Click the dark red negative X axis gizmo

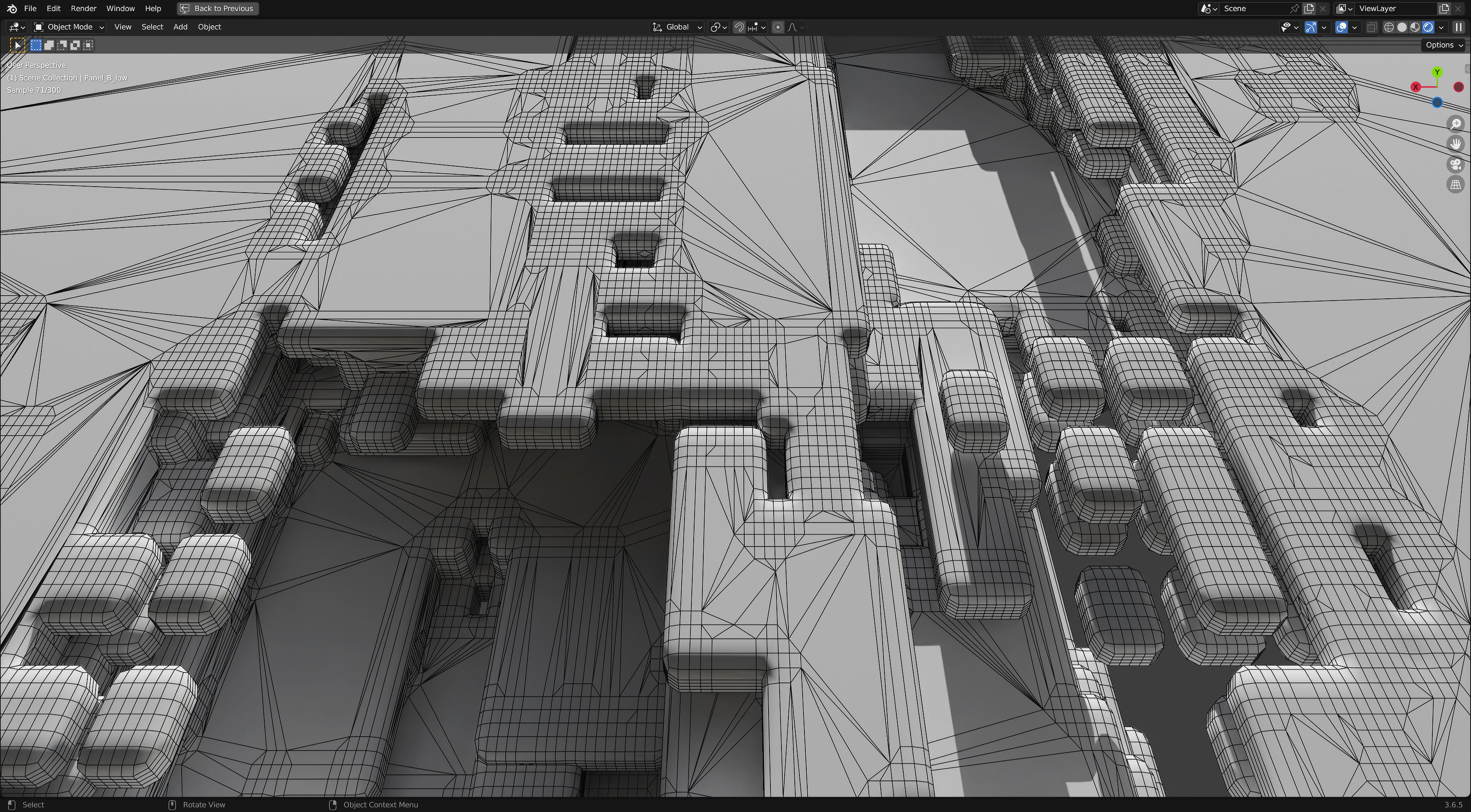(x=1459, y=87)
